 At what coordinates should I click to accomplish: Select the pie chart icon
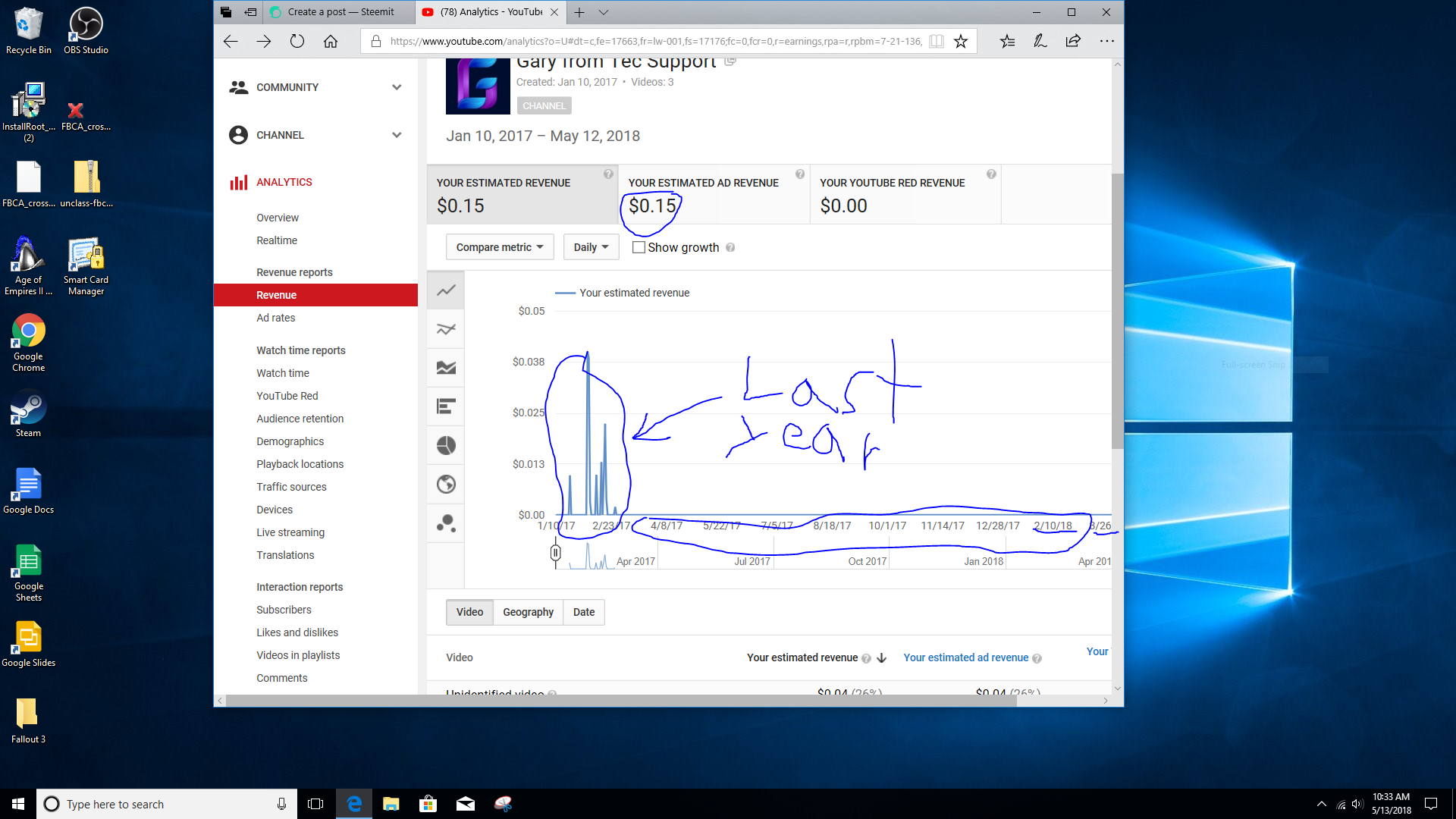(446, 445)
